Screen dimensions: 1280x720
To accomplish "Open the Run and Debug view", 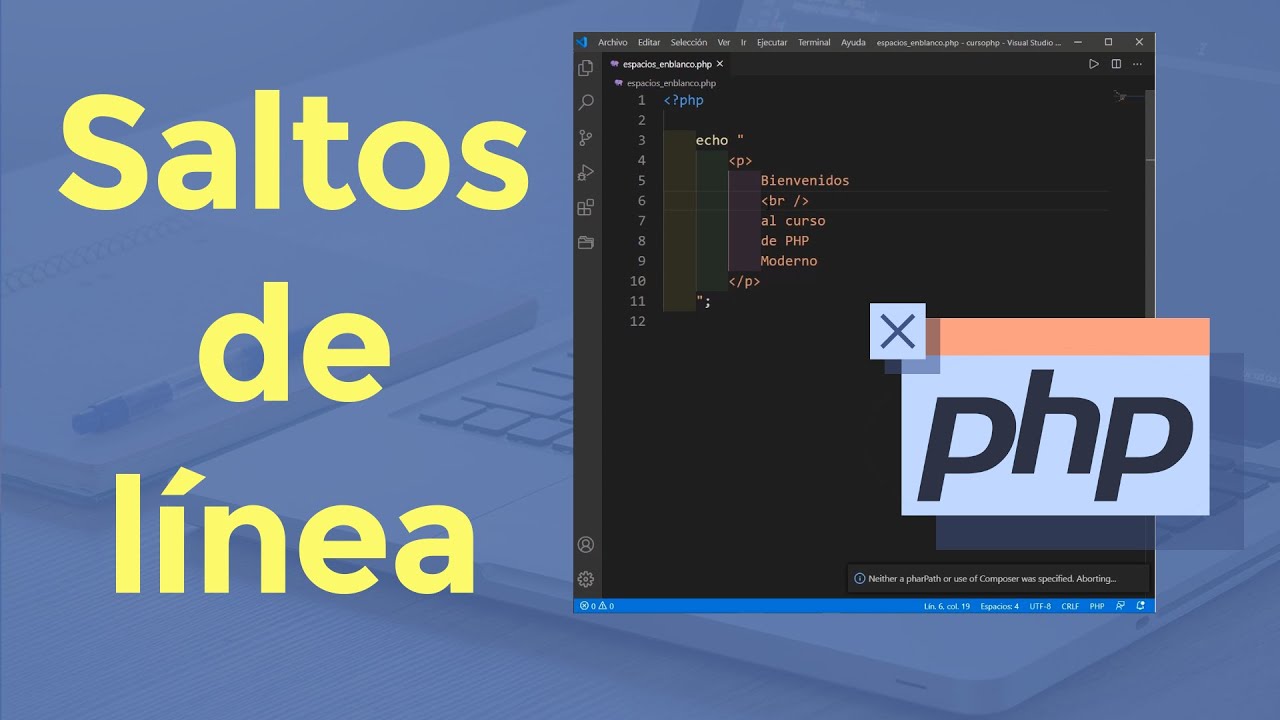I will pos(586,173).
